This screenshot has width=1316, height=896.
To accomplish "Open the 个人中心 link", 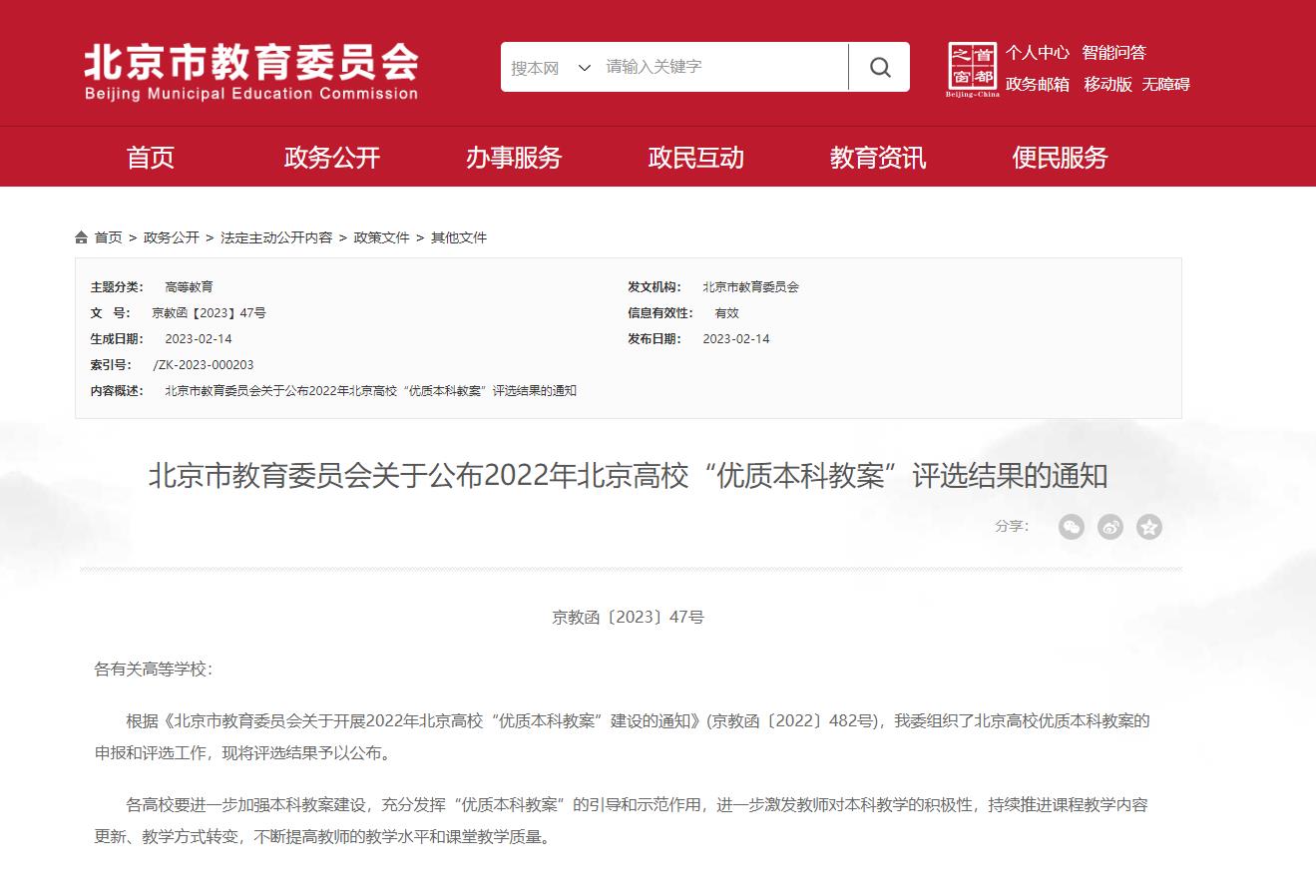I will click(x=1037, y=53).
